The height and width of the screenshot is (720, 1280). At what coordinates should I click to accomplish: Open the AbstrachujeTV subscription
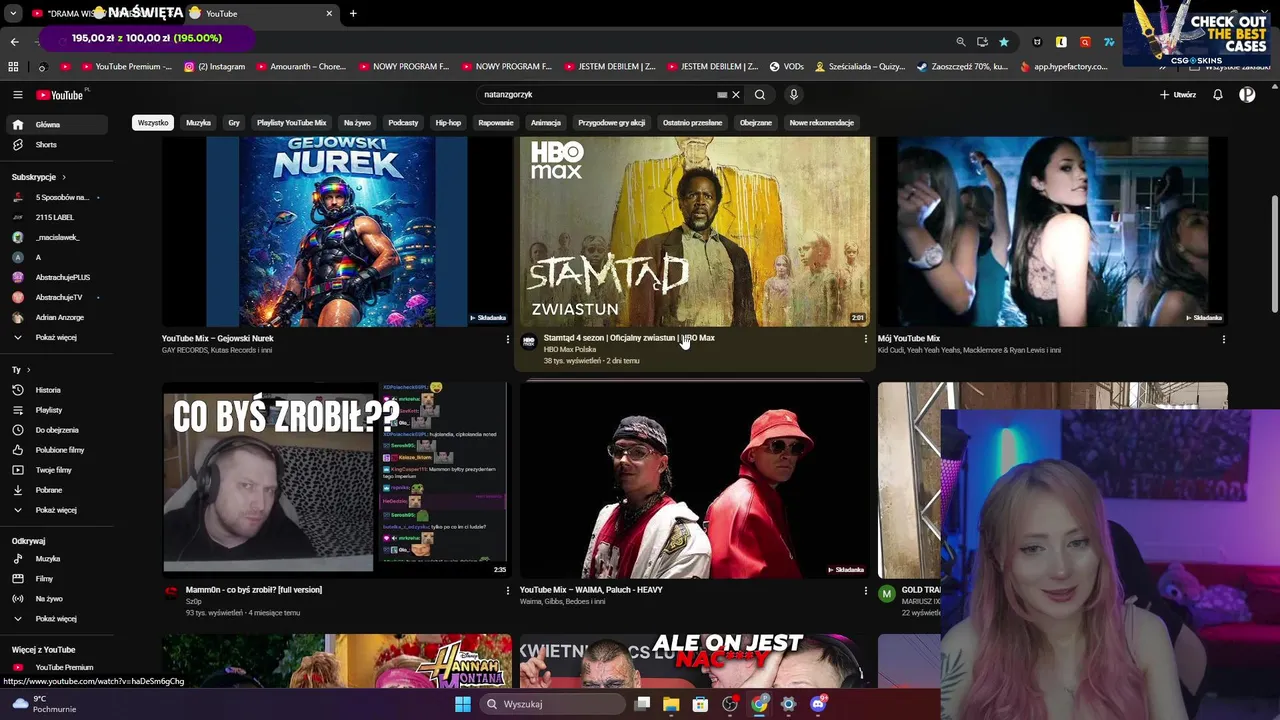tap(58, 297)
